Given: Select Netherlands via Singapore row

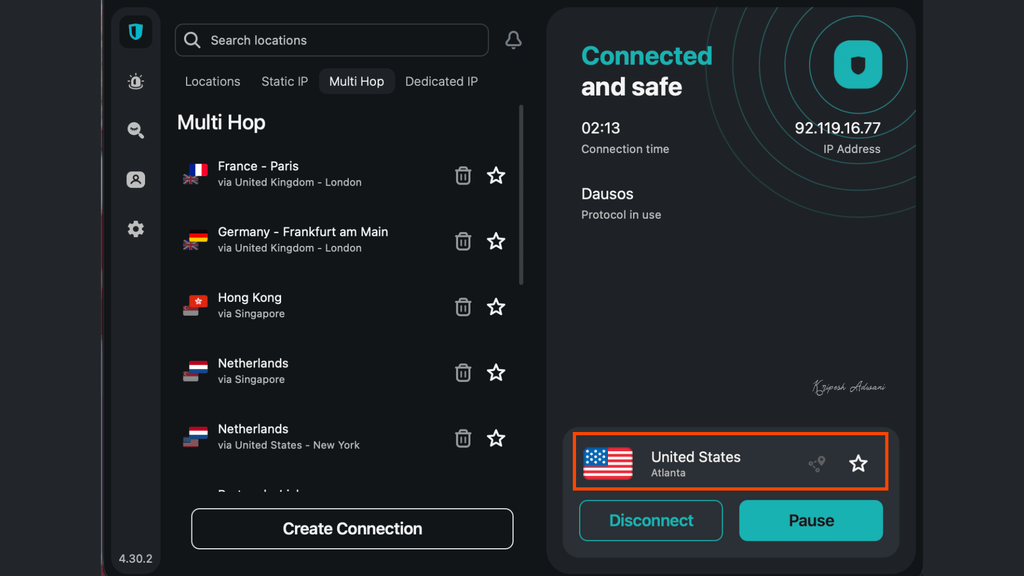Looking at the screenshot, I should (x=344, y=372).
